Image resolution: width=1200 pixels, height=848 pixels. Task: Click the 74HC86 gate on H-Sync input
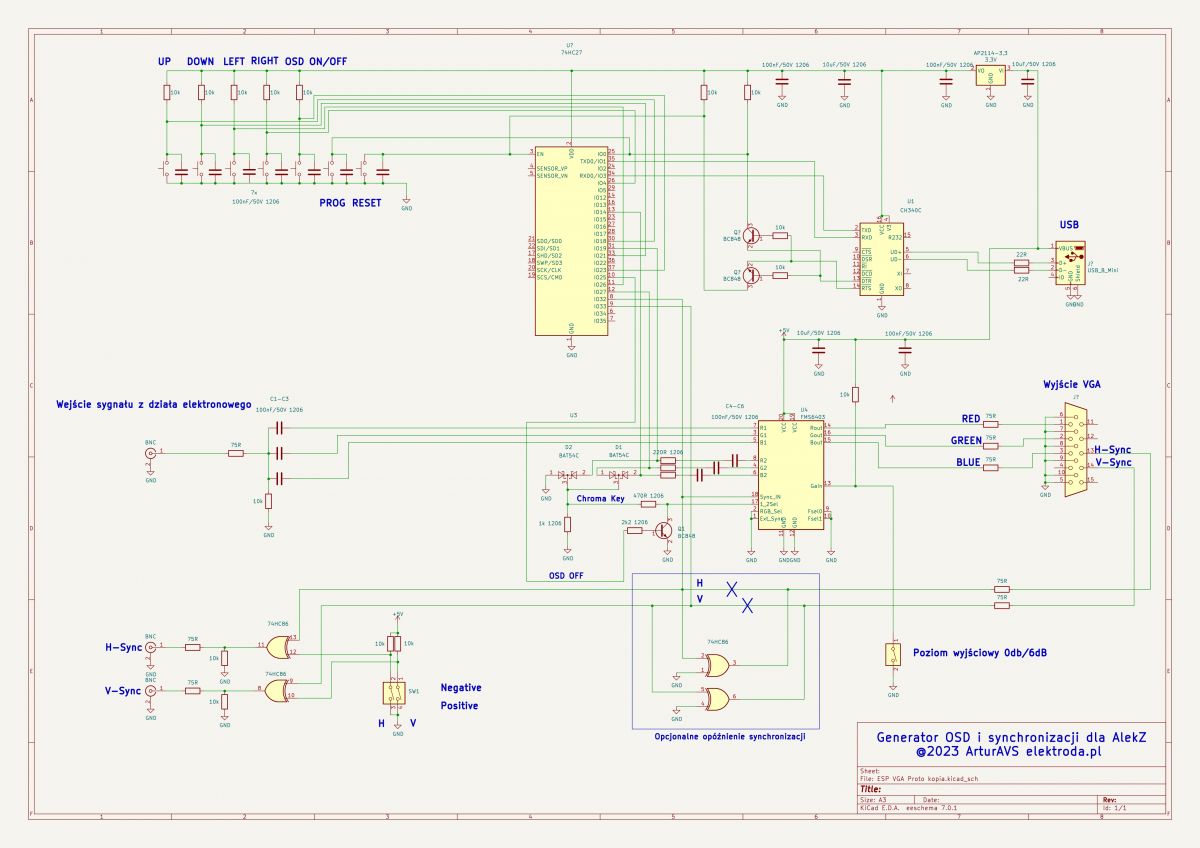[277, 646]
